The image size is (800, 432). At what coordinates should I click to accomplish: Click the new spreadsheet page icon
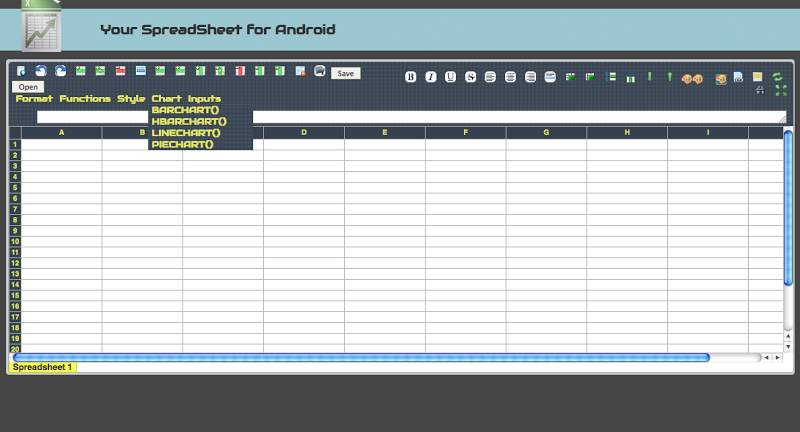pyautogui.click(x=21, y=71)
